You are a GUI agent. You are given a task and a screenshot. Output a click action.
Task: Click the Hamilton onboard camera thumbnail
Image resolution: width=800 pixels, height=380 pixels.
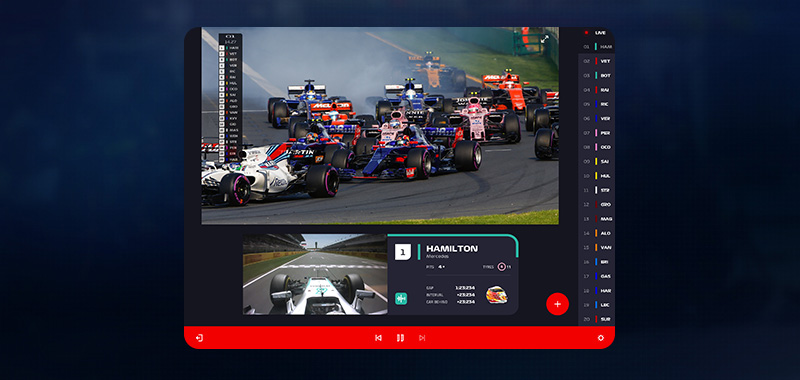click(315, 274)
